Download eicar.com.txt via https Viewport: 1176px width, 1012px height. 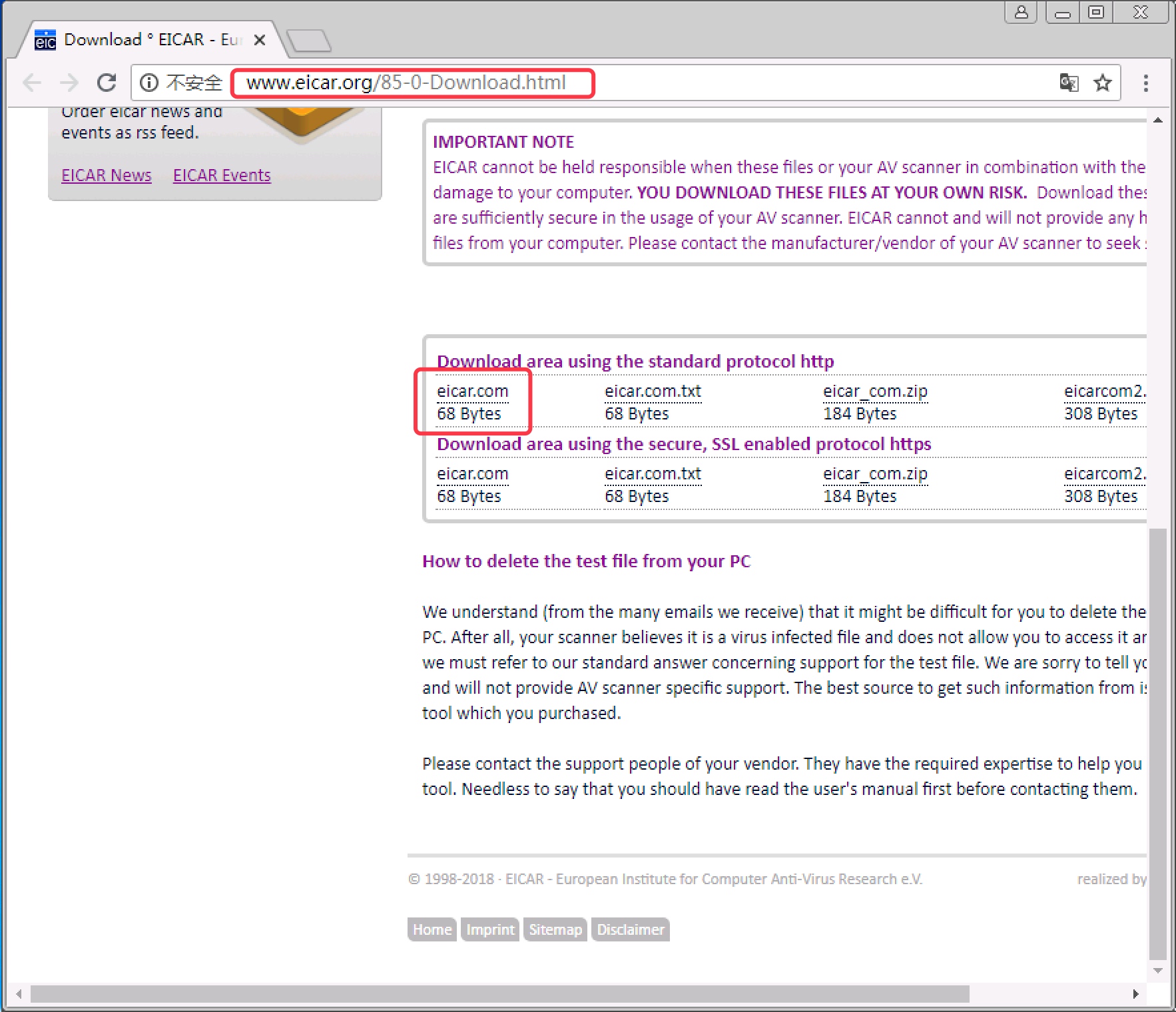pyautogui.click(x=653, y=474)
